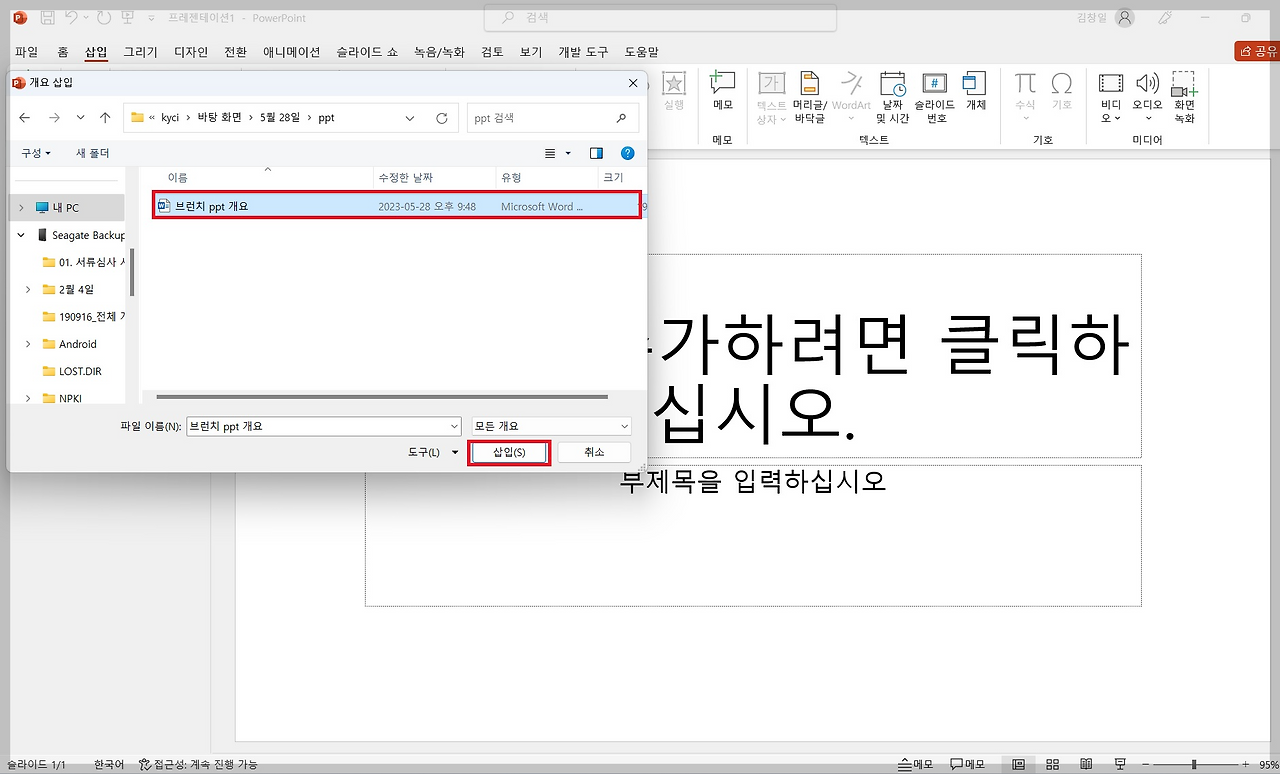The height and width of the screenshot is (774, 1280).
Task: Open the view options dropdown arrow in dialog
Action: [568, 153]
